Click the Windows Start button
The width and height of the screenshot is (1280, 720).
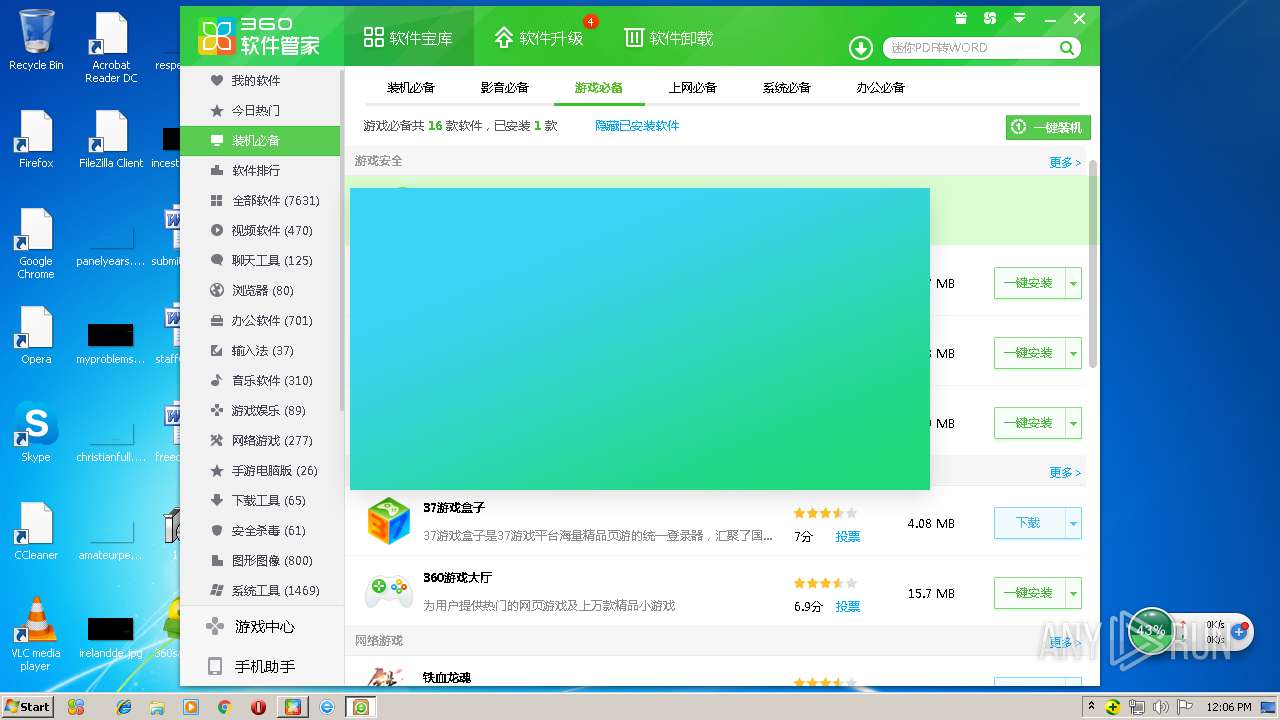27,707
